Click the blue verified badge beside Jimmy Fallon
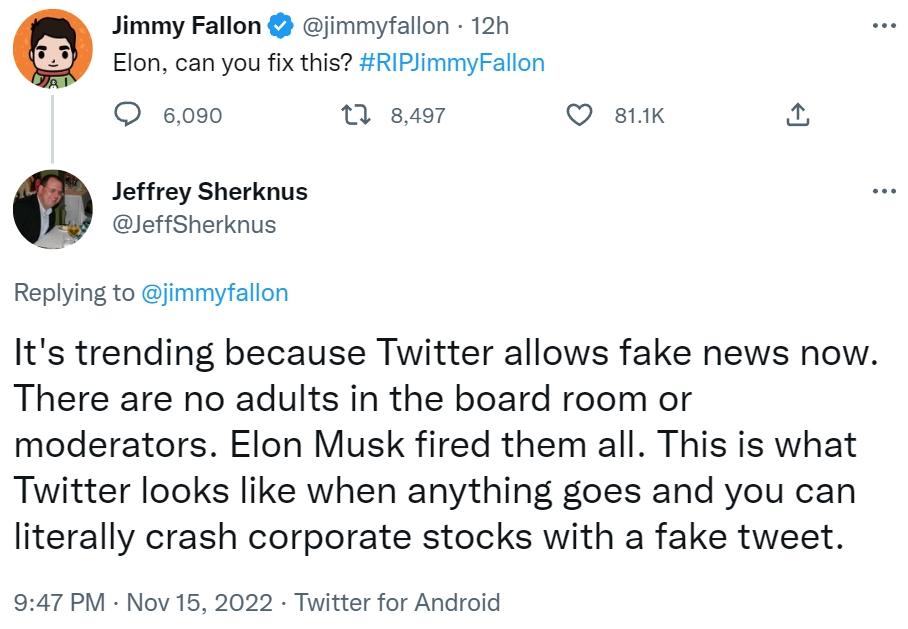Viewport: 908px width, 629px height. click(x=280, y=27)
